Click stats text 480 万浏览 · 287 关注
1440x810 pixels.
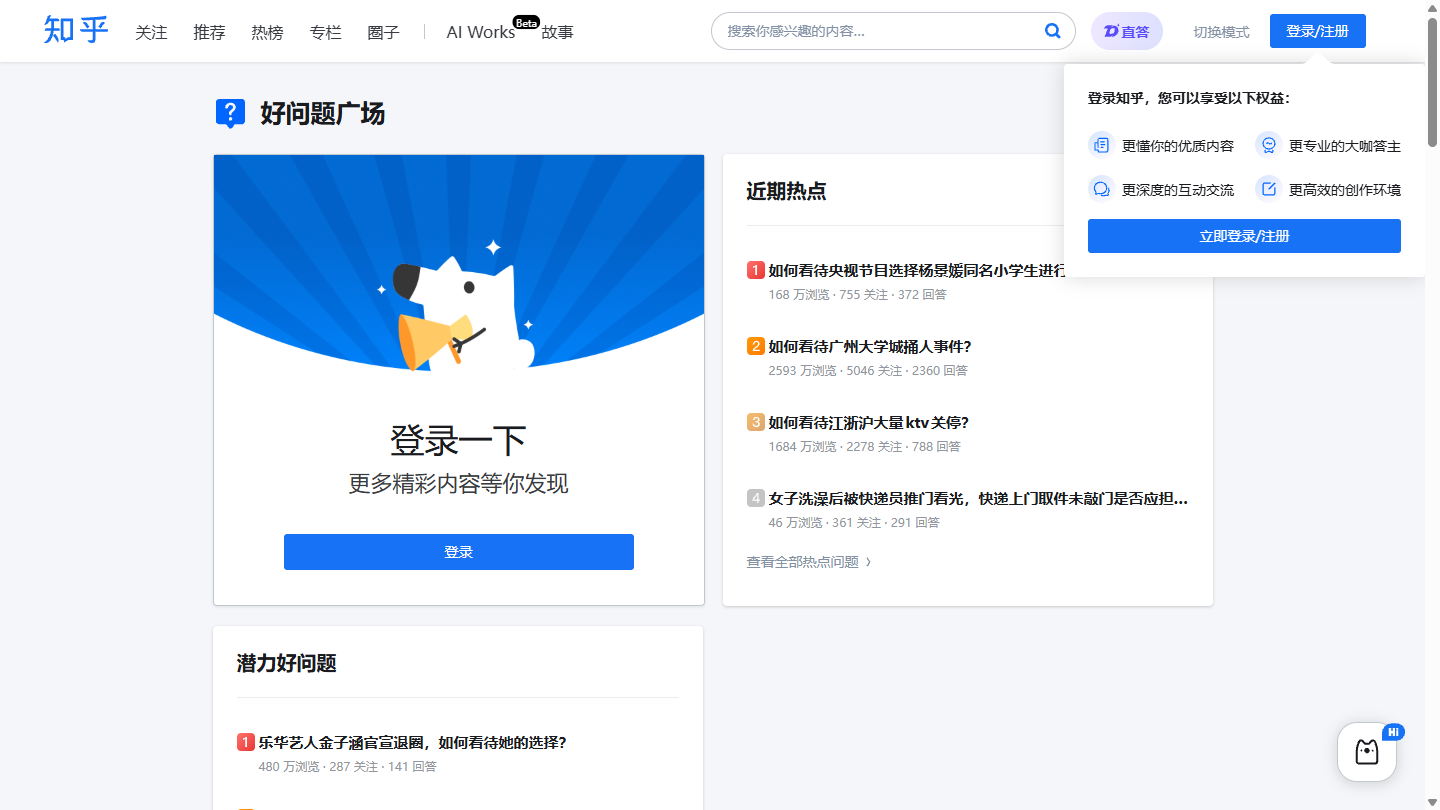pyautogui.click(x=347, y=766)
